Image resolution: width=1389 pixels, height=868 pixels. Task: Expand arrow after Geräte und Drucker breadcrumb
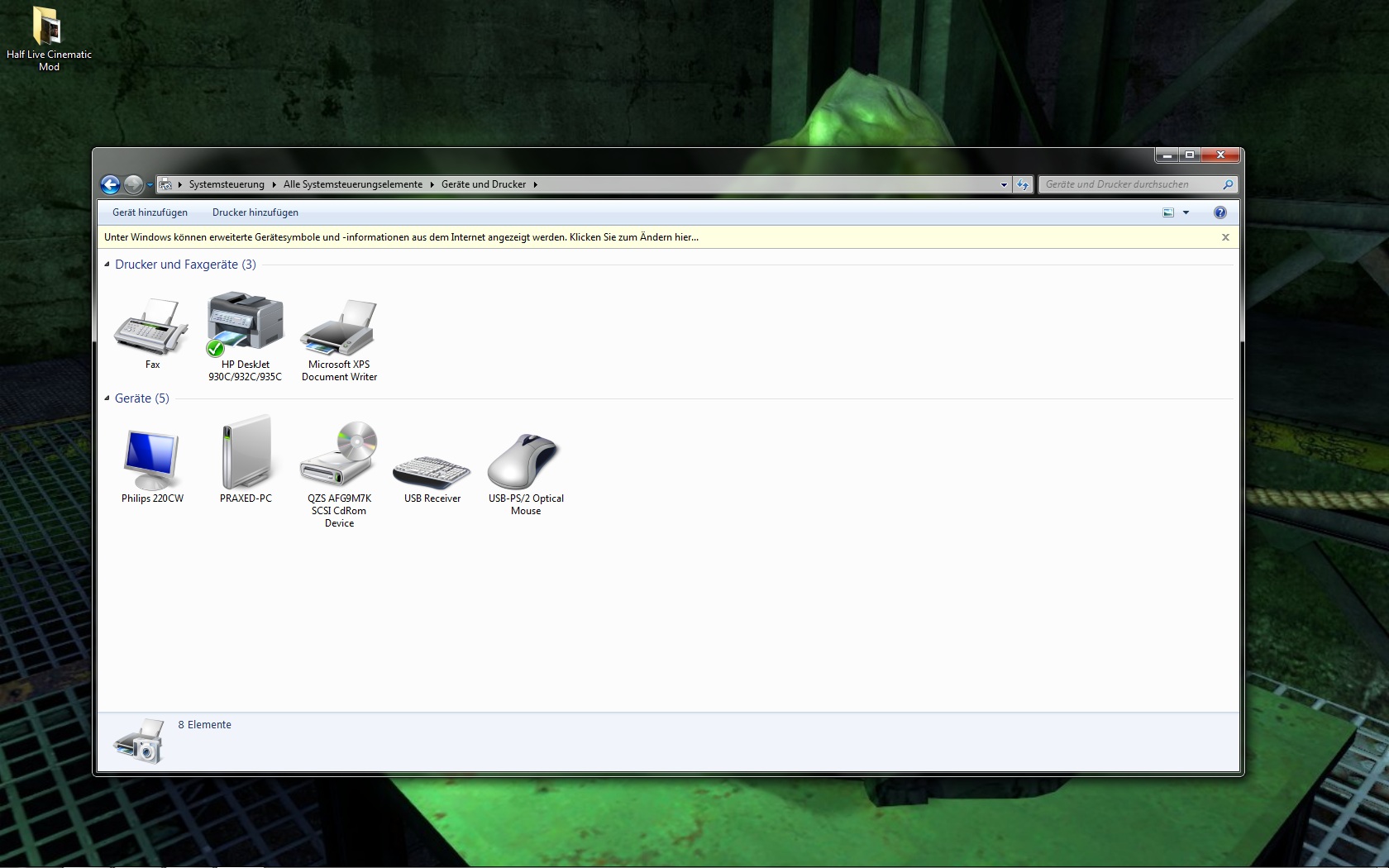coord(535,184)
